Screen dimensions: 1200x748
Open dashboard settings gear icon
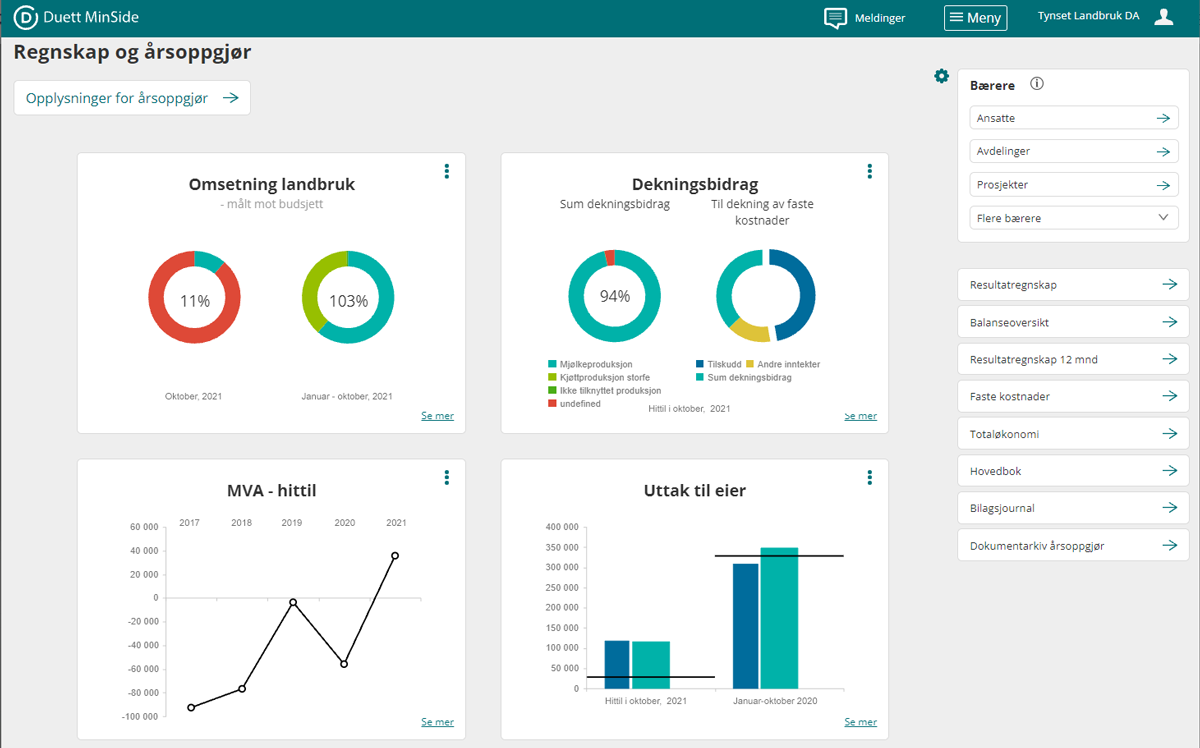[941, 76]
